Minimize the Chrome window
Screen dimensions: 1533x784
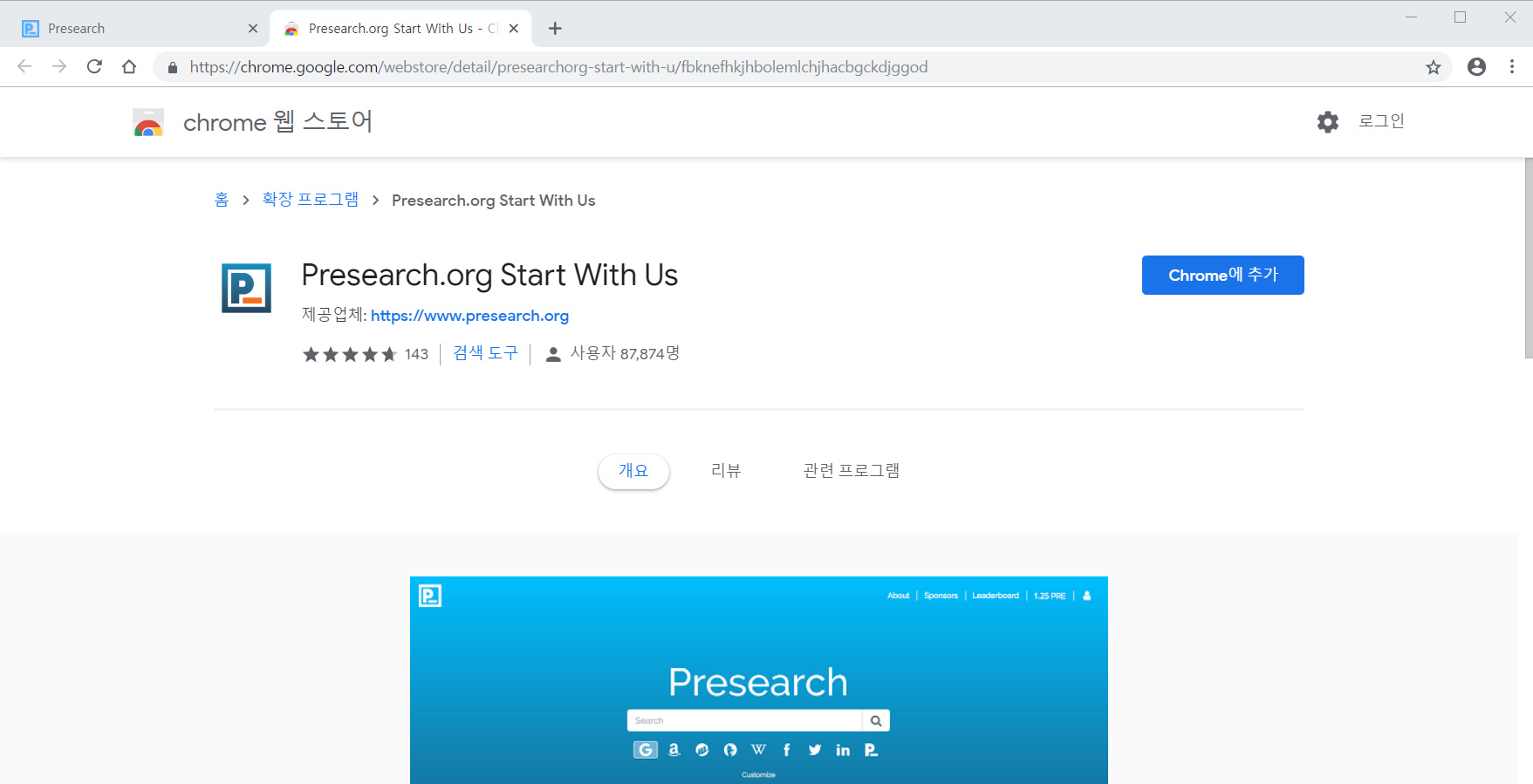pos(1411,17)
